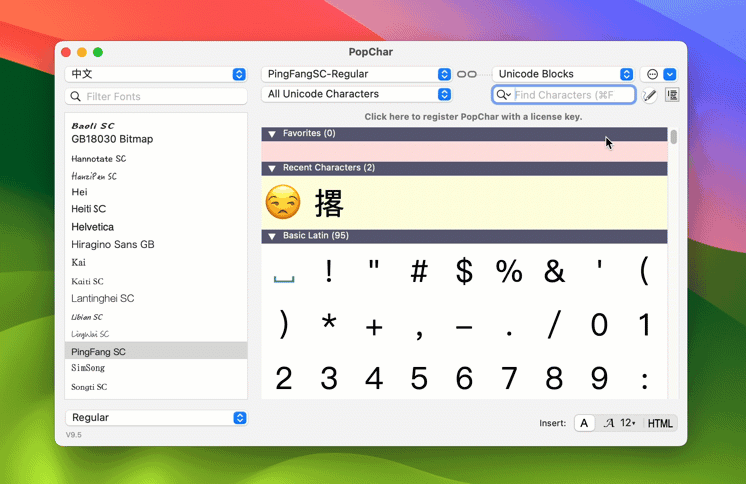The image size is (746, 484).
Task: Click the chain link icon beside font dropdown
Action: [x=466, y=74]
